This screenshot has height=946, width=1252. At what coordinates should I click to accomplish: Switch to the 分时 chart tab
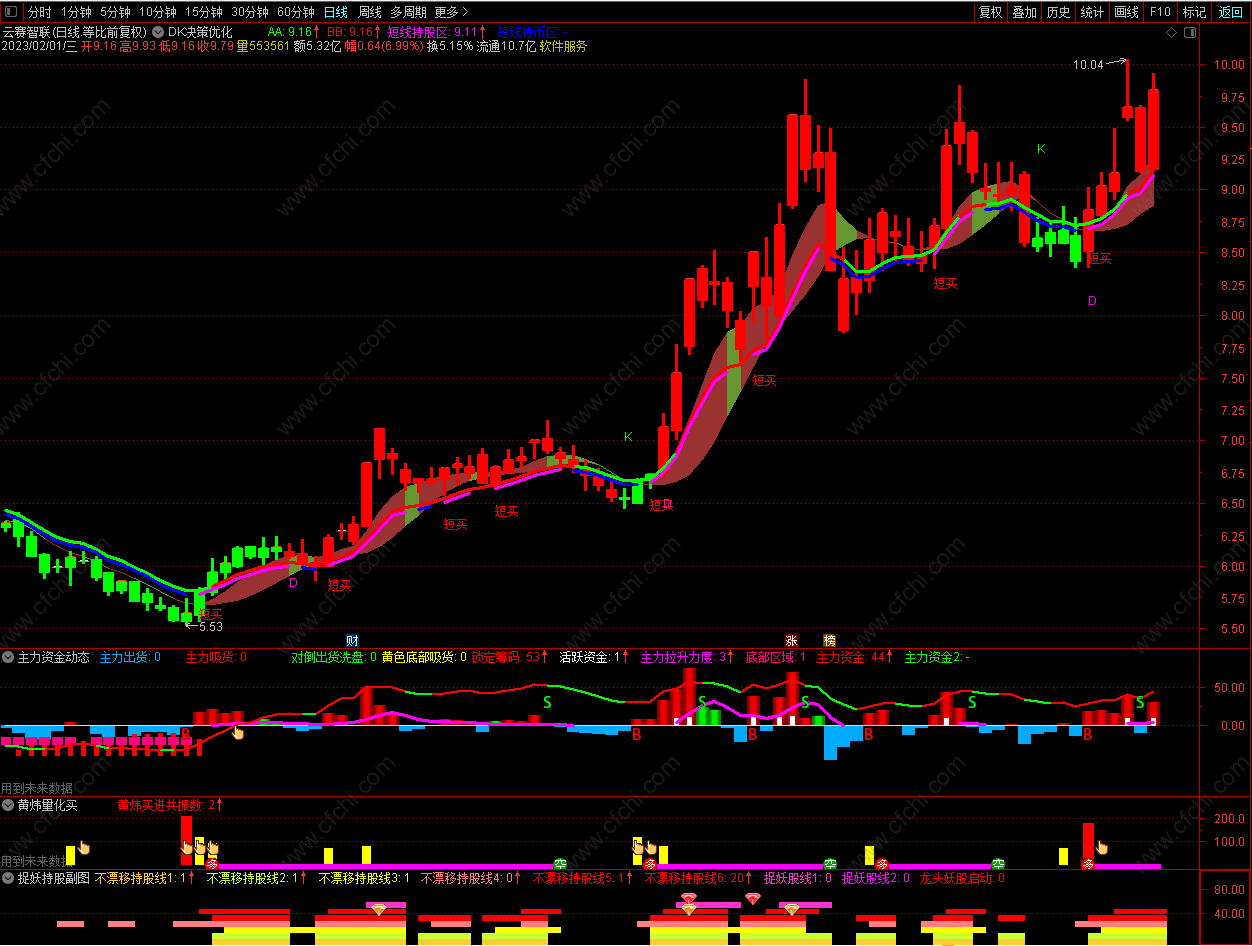pyautogui.click(x=39, y=12)
